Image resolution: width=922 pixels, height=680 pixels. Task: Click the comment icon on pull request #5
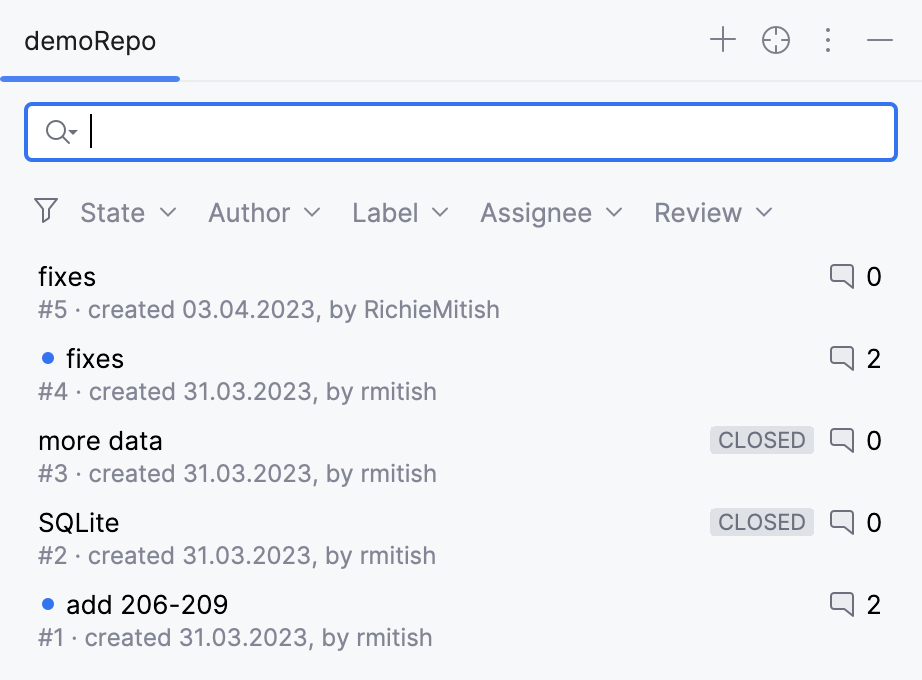pos(842,277)
